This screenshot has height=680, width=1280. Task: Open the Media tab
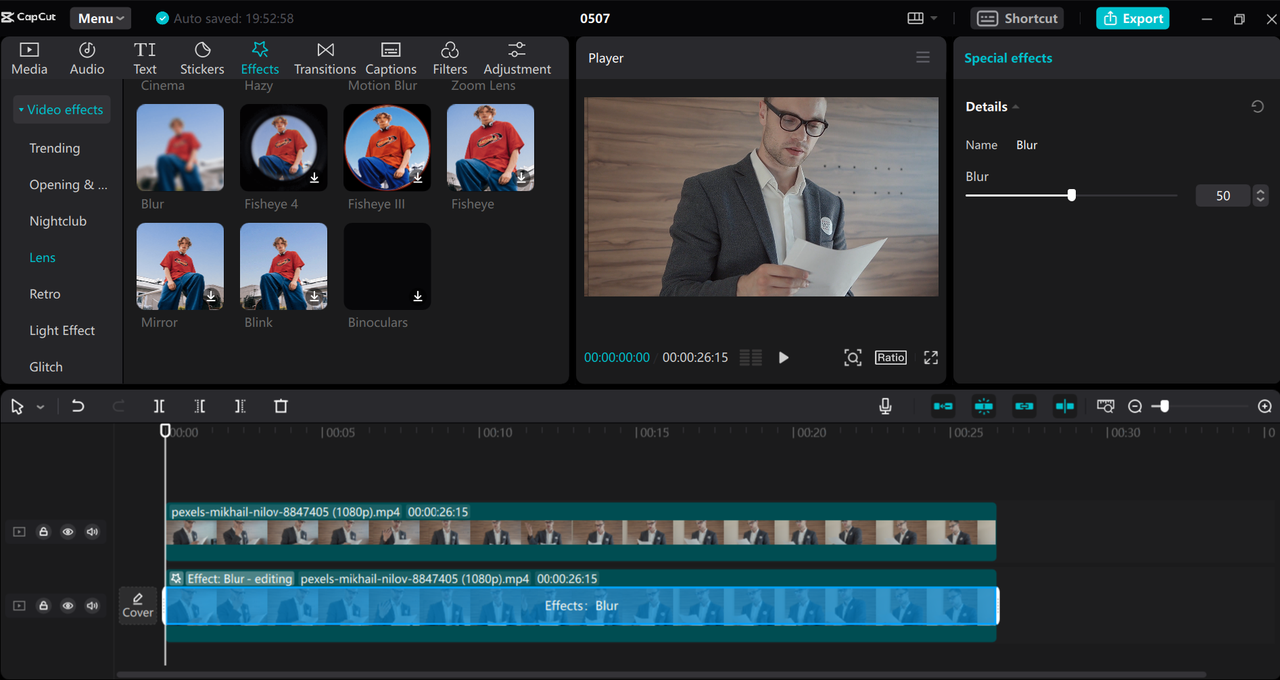tap(29, 59)
